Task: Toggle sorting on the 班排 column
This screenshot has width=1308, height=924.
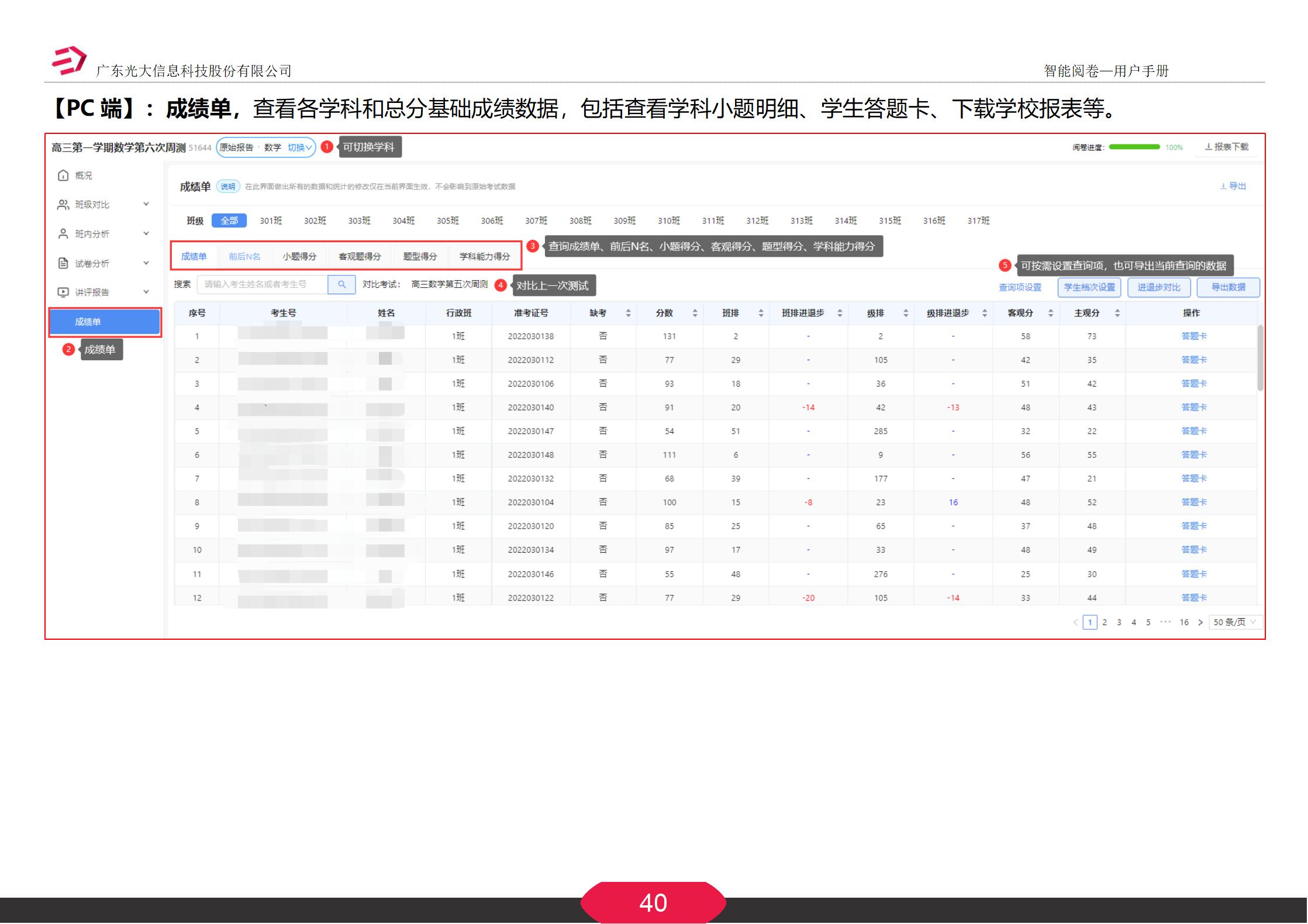Action: 761,313
